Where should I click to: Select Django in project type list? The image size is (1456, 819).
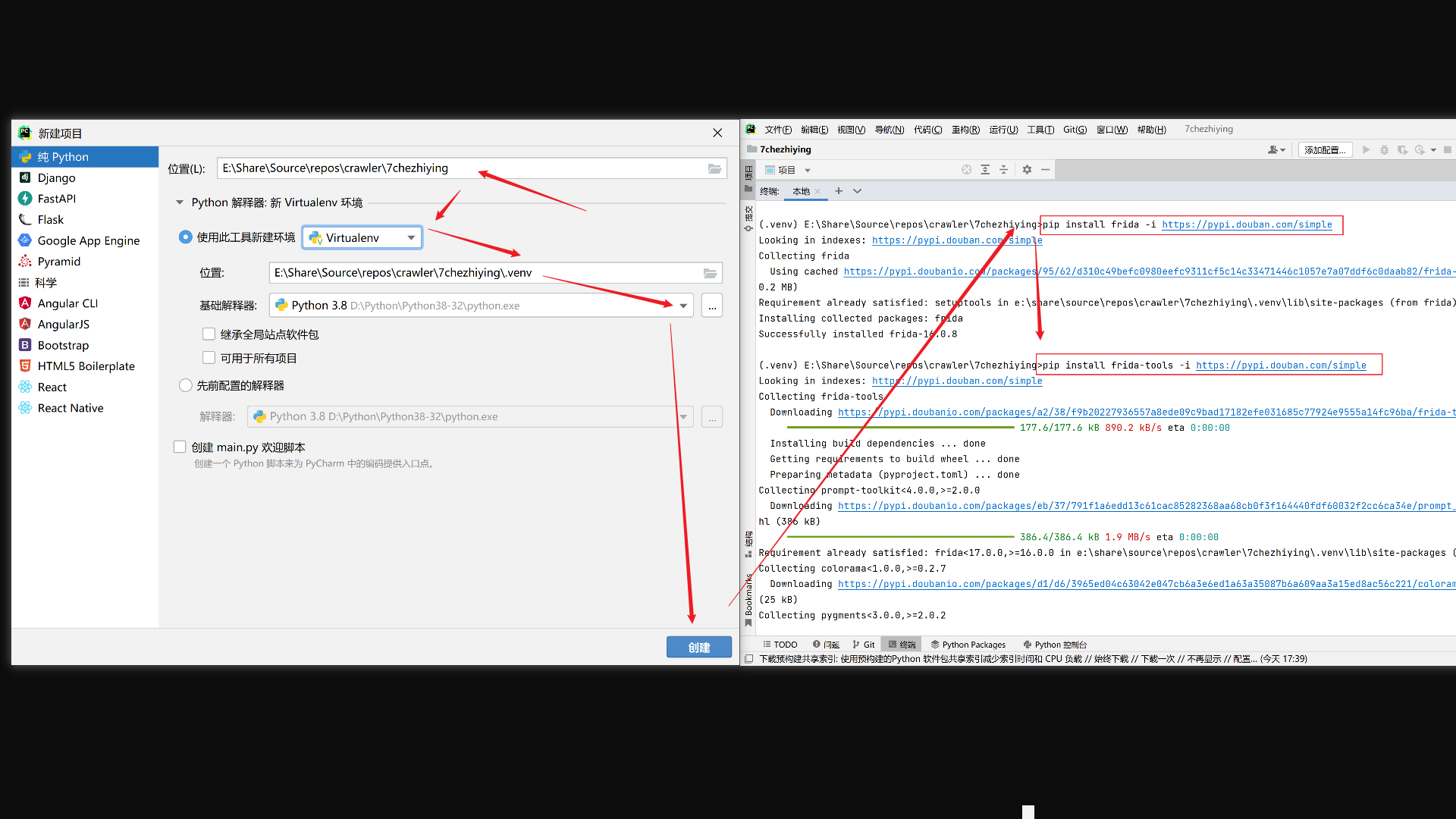pyautogui.click(x=57, y=177)
